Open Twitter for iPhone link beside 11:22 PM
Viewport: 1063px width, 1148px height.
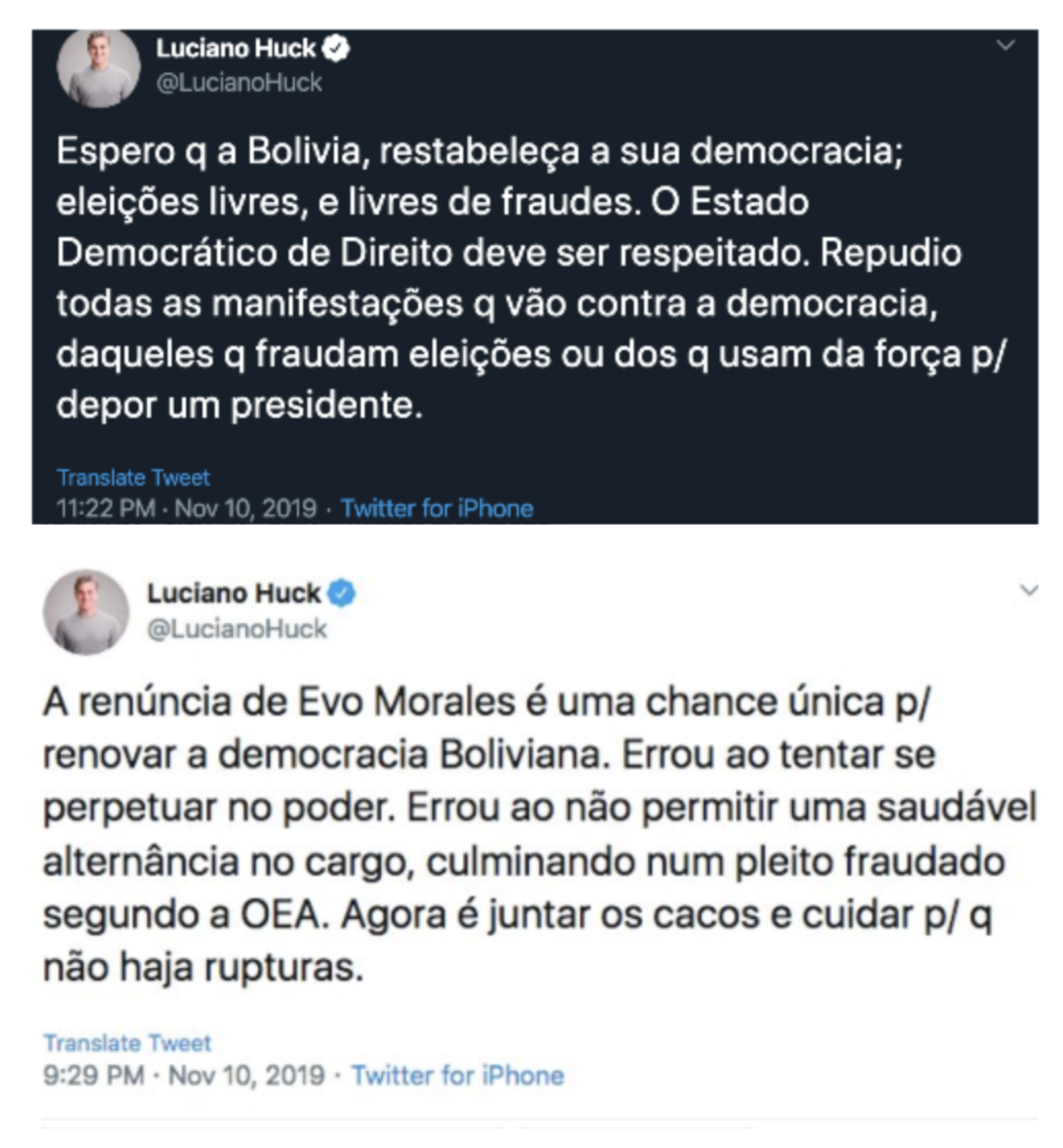tap(437, 508)
